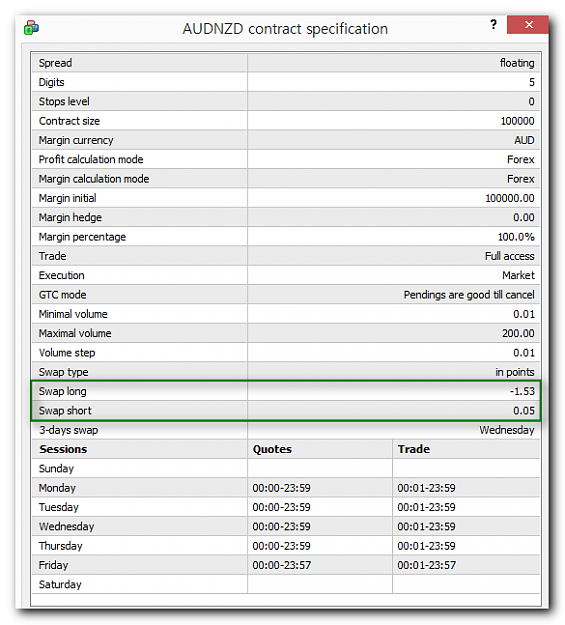Image resolution: width=565 pixels, height=625 pixels.
Task: Click the Stops level value 0
Action: coord(532,102)
